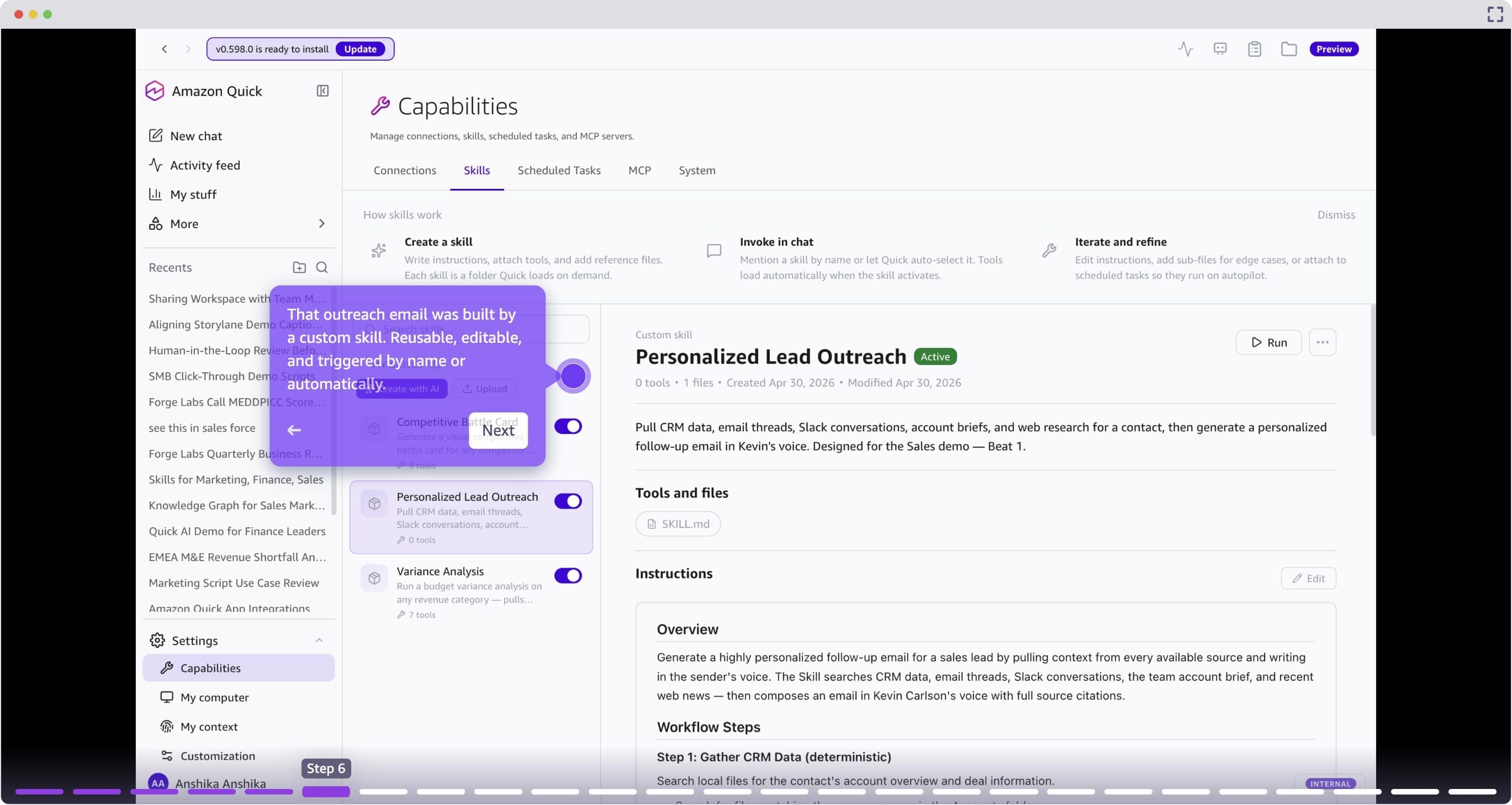Open Customization settings

pyautogui.click(x=208, y=756)
